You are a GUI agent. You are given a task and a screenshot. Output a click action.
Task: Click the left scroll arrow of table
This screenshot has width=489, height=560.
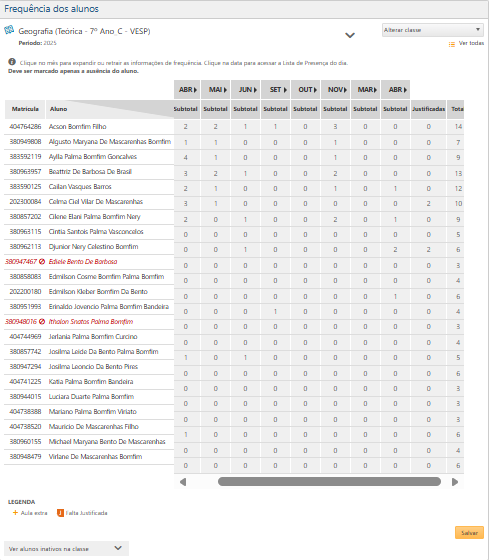coord(183,482)
